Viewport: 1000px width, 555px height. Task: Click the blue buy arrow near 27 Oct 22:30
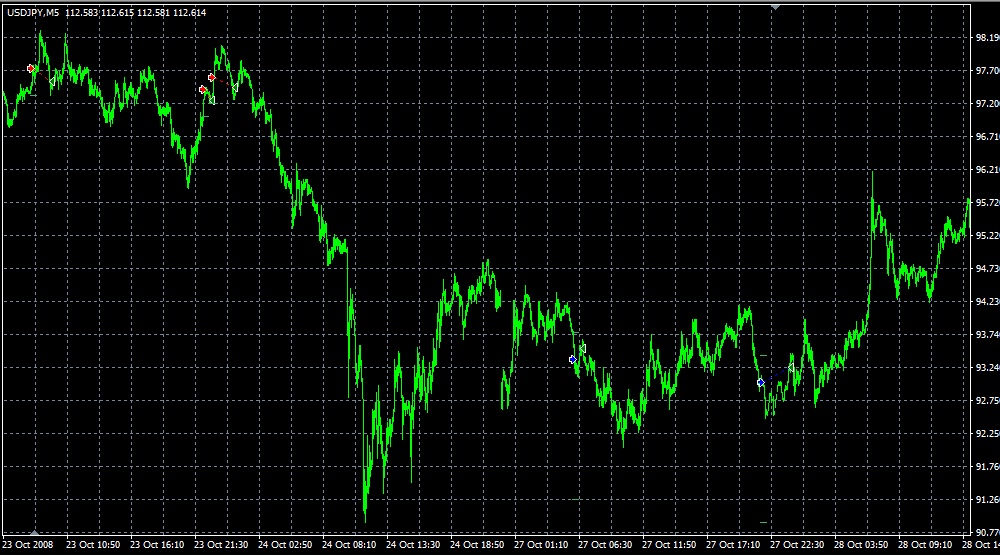pyautogui.click(x=760, y=382)
